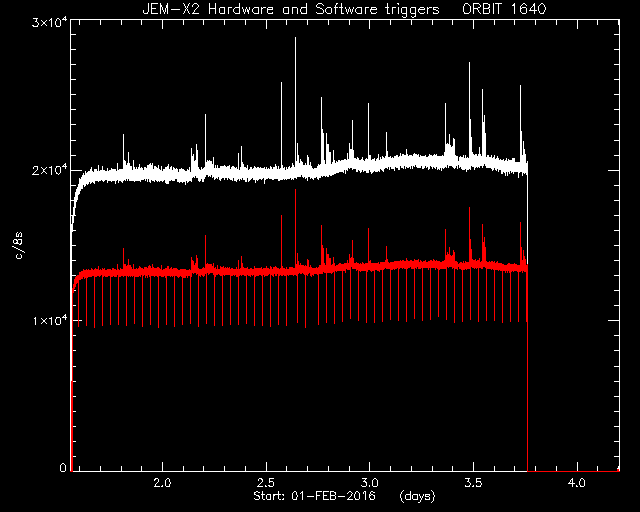Screen dimensions: 640x512
Task: Click the '(days)' unit label
Action: click(x=417, y=496)
